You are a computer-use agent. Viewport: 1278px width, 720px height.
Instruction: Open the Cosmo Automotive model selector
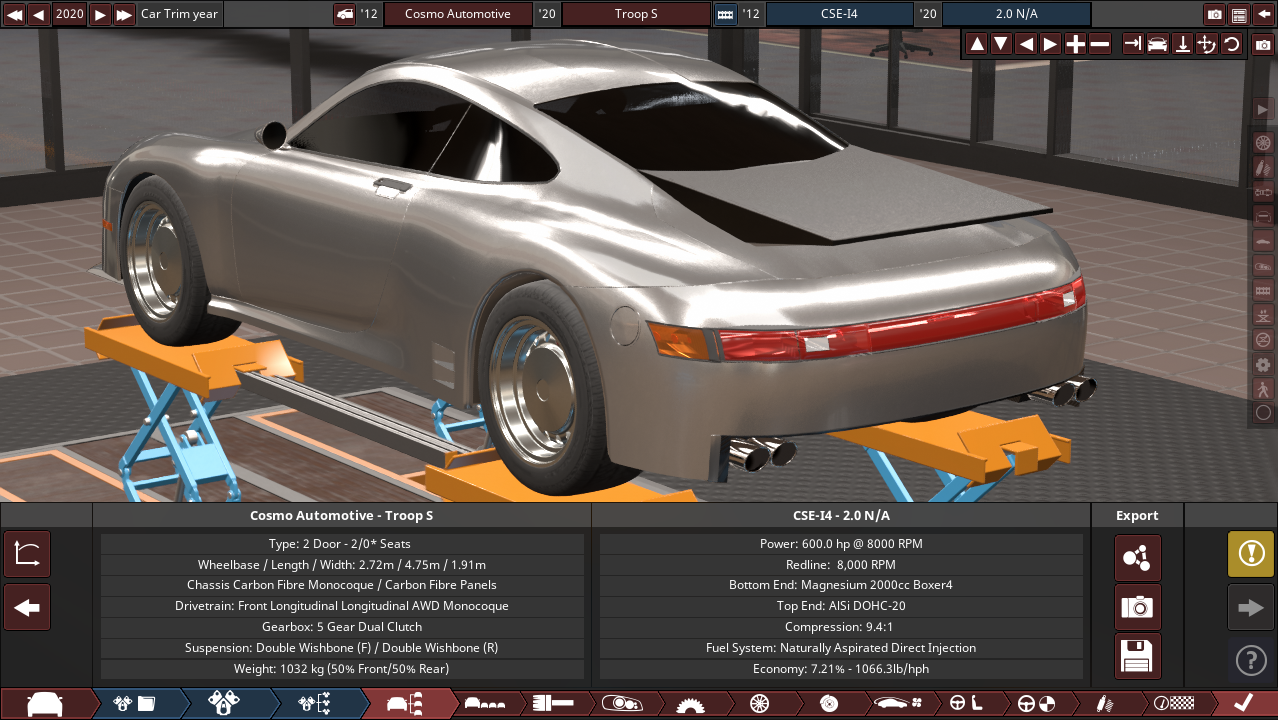click(x=457, y=14)
